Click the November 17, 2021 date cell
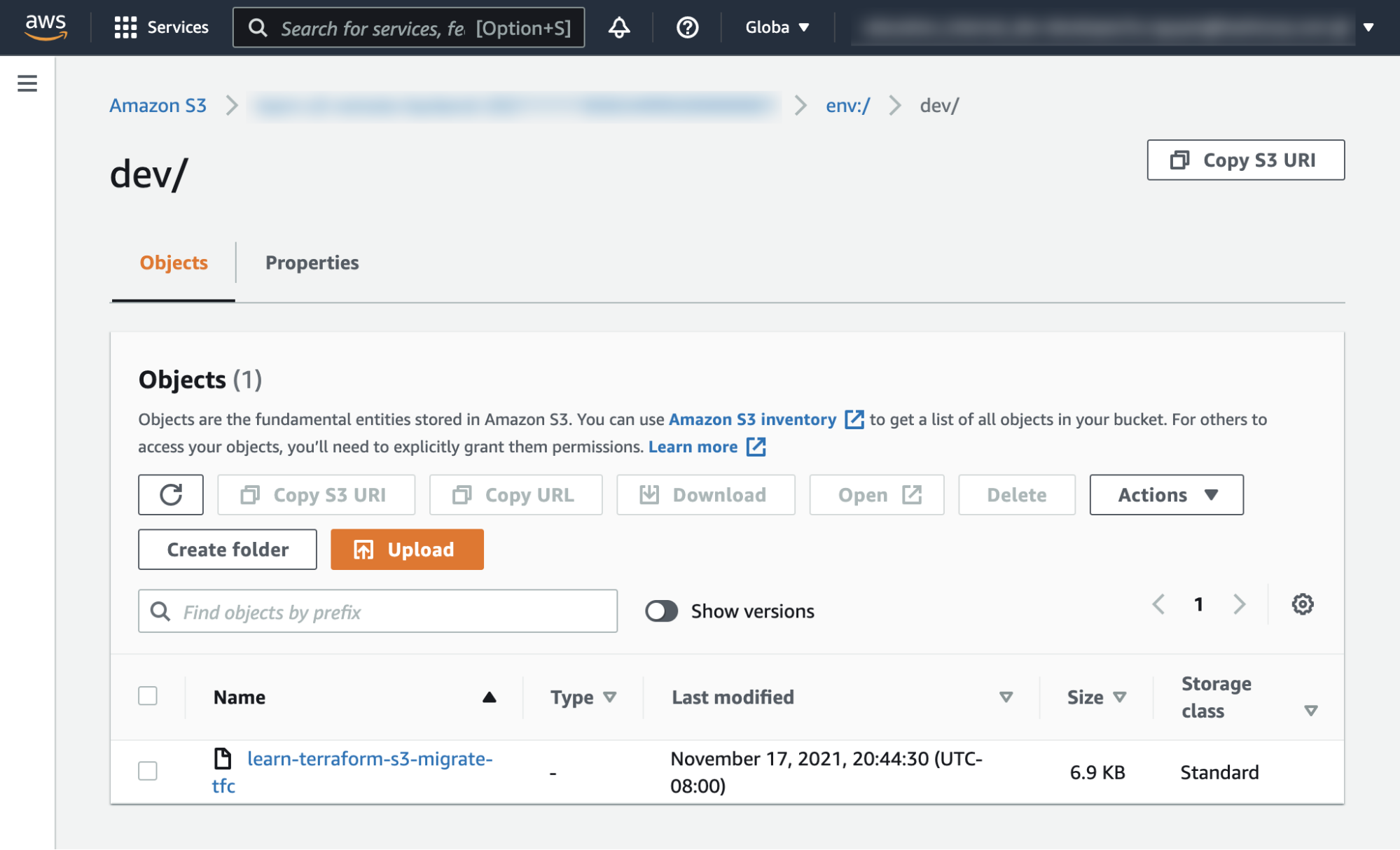Image resolution: width=1400 pixels, height=850 pixels. pyautogui.click(x=826, y=772)
